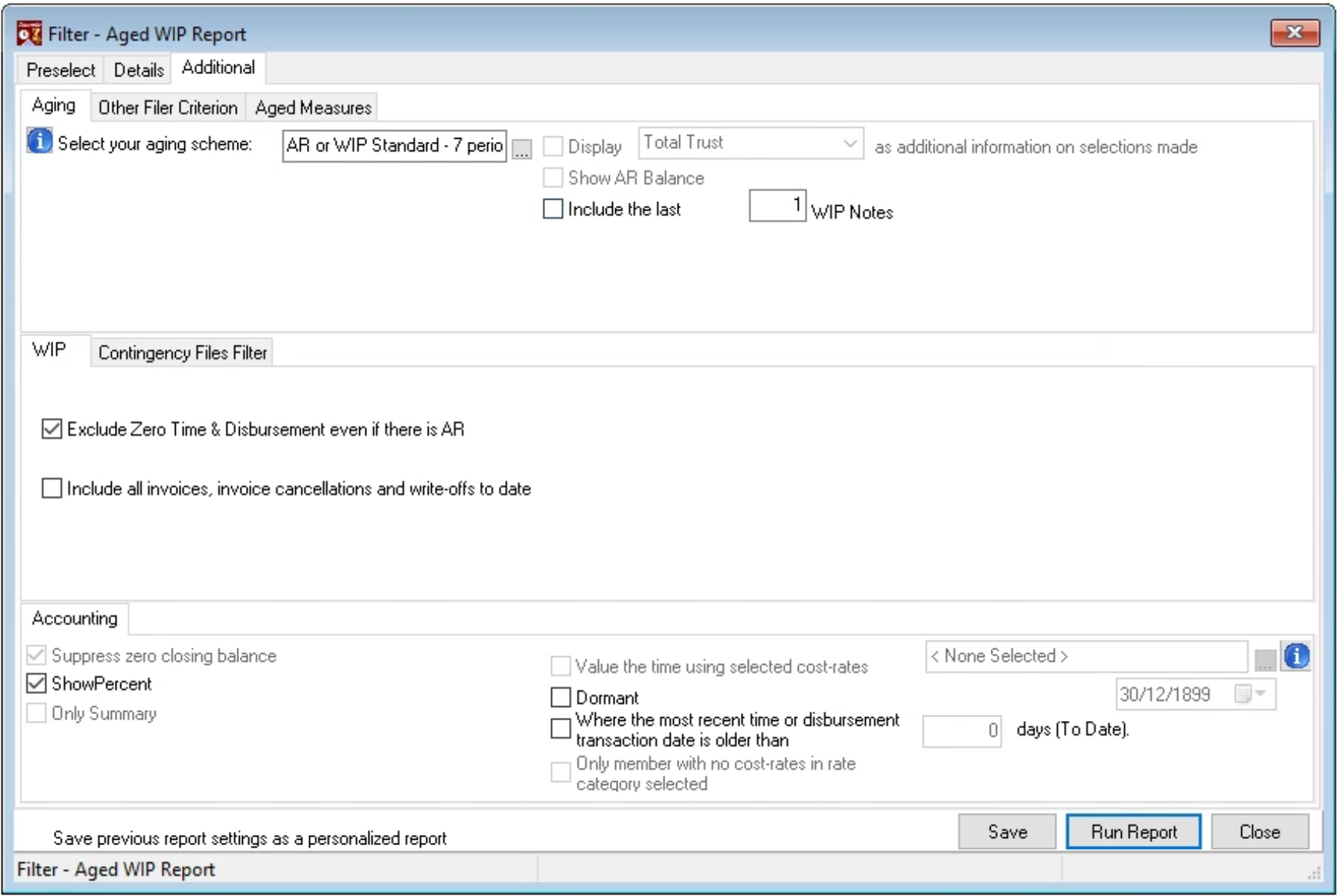Click the Run Report button
This screenshot has height=896, width=1343.
coord(1134,832)
